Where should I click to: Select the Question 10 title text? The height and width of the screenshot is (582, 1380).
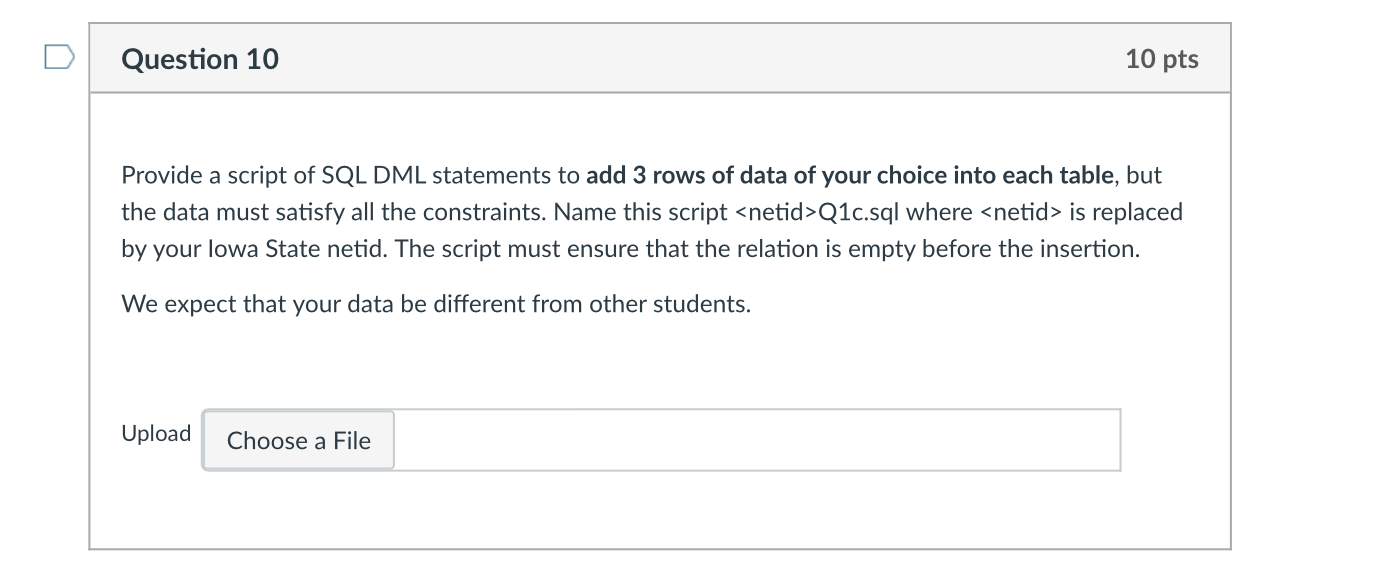200,59
